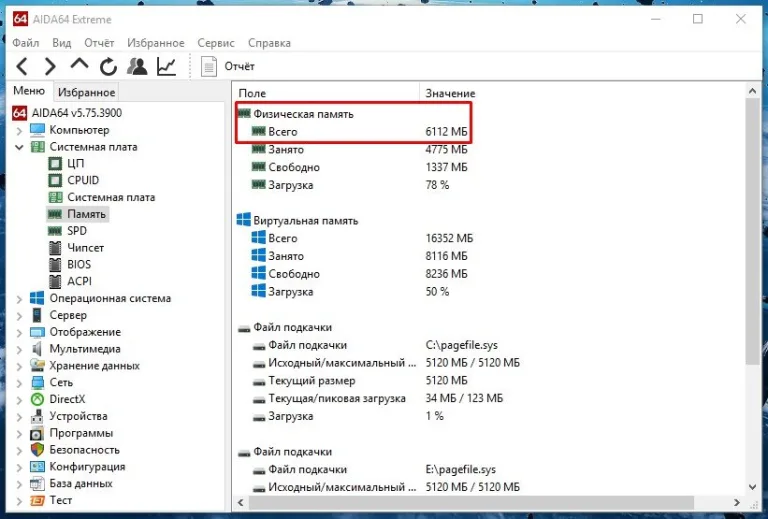Open the Справка menu

(269, 43)
